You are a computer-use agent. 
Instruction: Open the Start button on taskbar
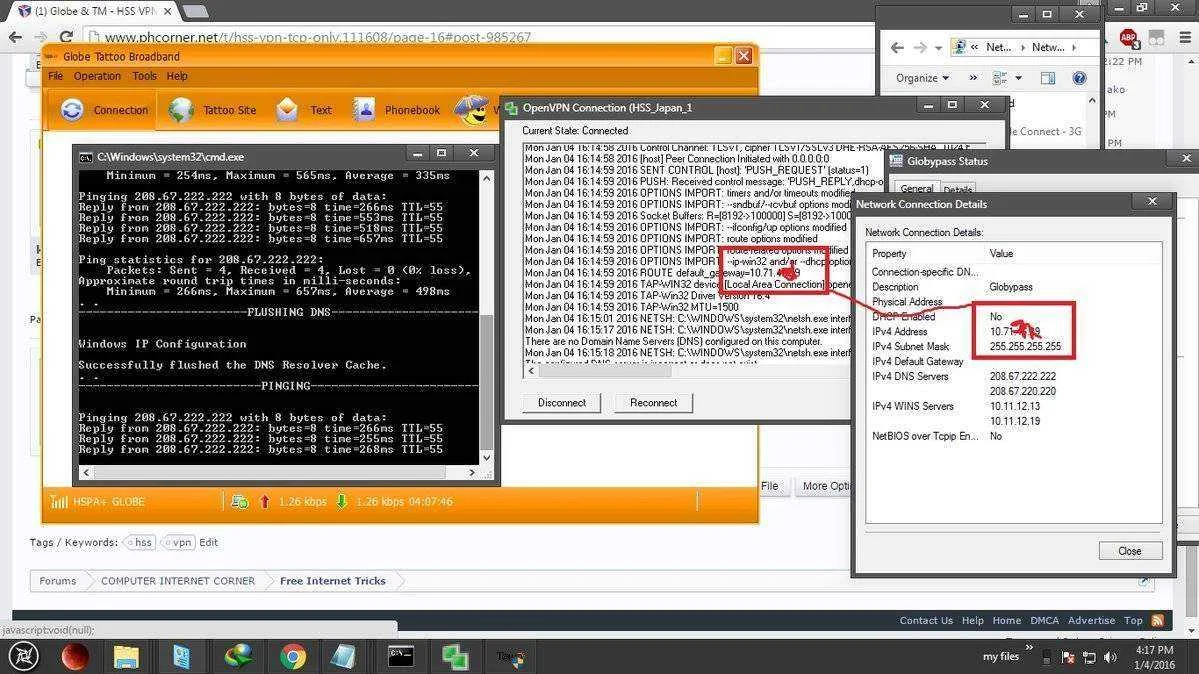point(24,656)
